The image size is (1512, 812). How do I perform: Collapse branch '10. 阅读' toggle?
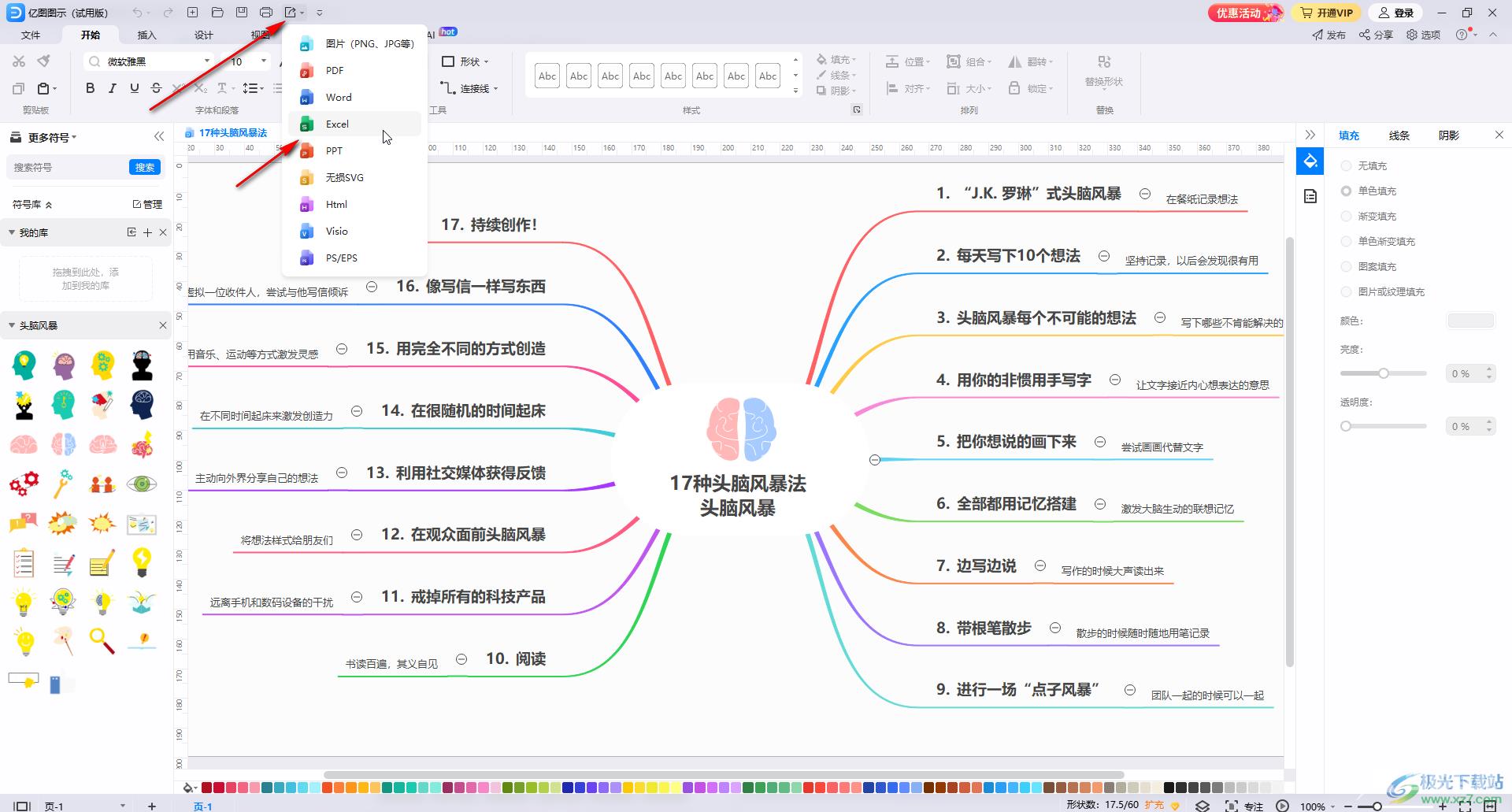[x=461, y=659]
